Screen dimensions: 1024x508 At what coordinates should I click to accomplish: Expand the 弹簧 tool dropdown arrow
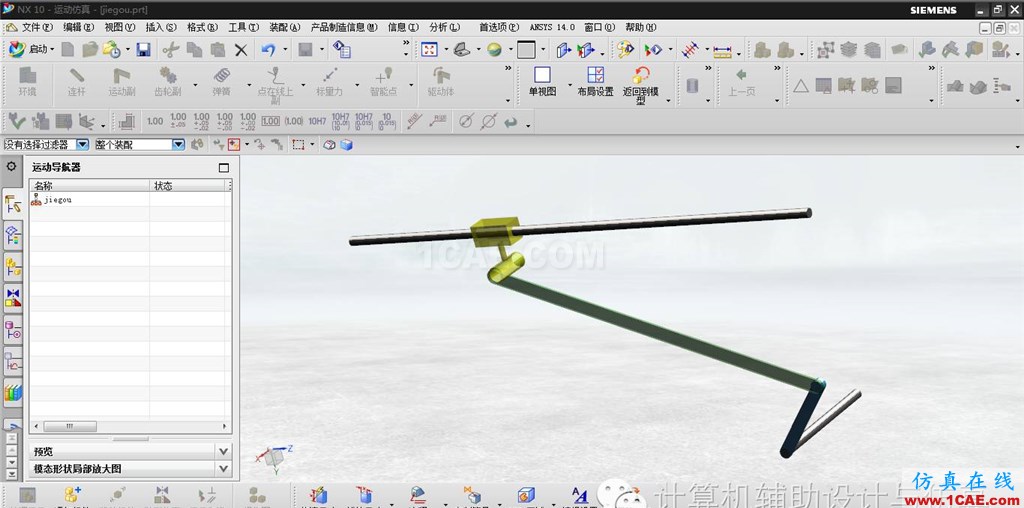point(249,86)
